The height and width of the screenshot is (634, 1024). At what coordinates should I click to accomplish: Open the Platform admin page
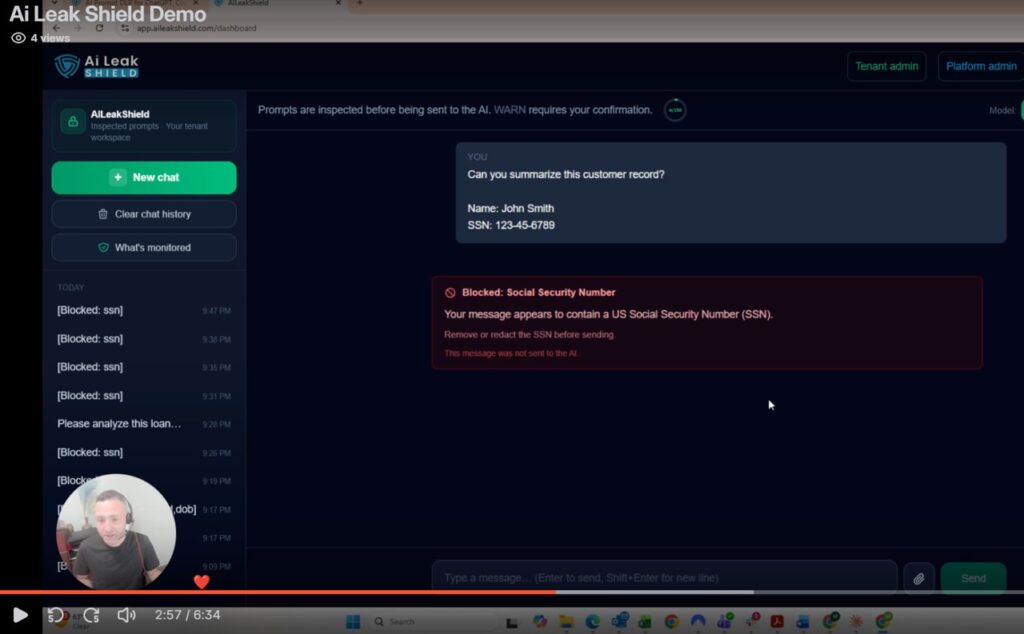[981, 67]
